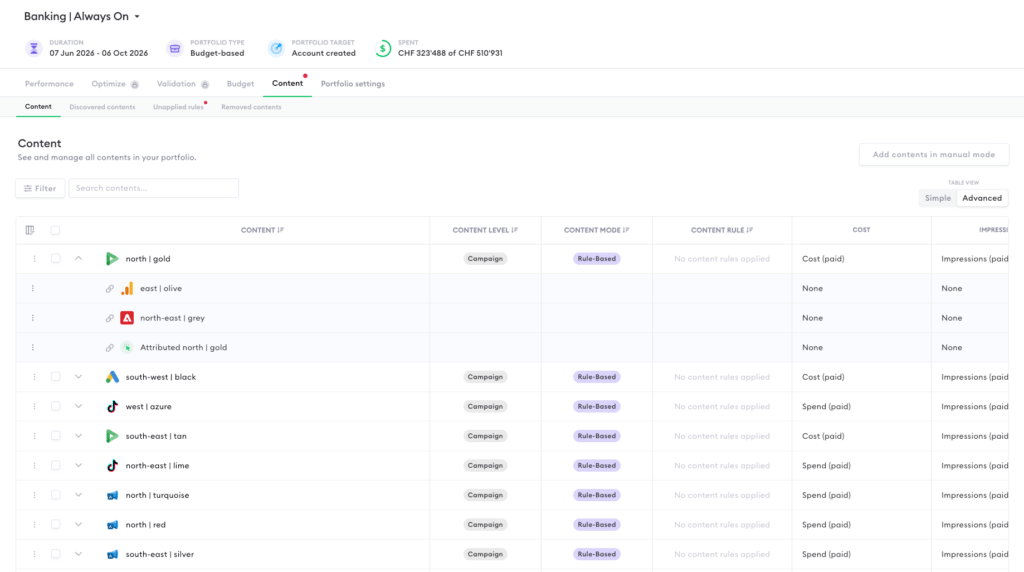The height and width of the screenshot is (572, 1024).
Task: Collapse the north | gold row
Action: click(78, 259)
